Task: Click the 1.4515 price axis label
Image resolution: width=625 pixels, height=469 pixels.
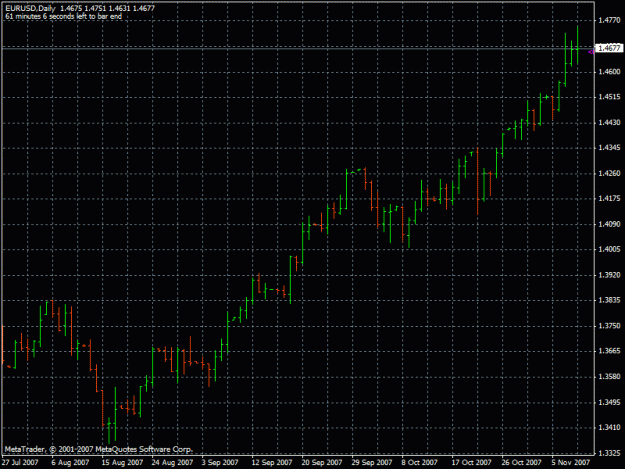Action: 610,97
